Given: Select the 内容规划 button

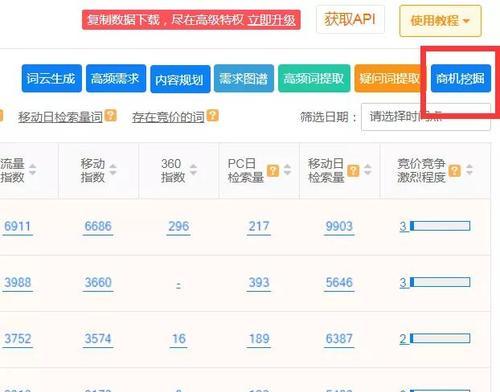Looking at the screenshot, I should tap(180, 79).
